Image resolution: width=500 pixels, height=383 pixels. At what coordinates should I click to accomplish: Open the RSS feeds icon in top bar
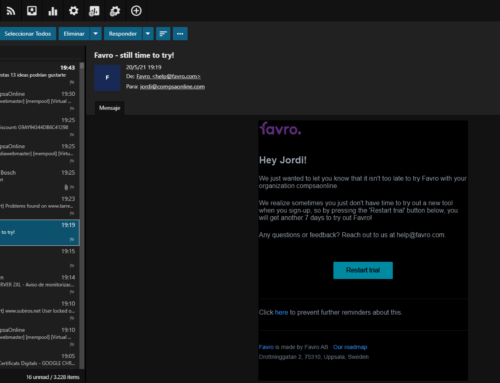point(11,11)
